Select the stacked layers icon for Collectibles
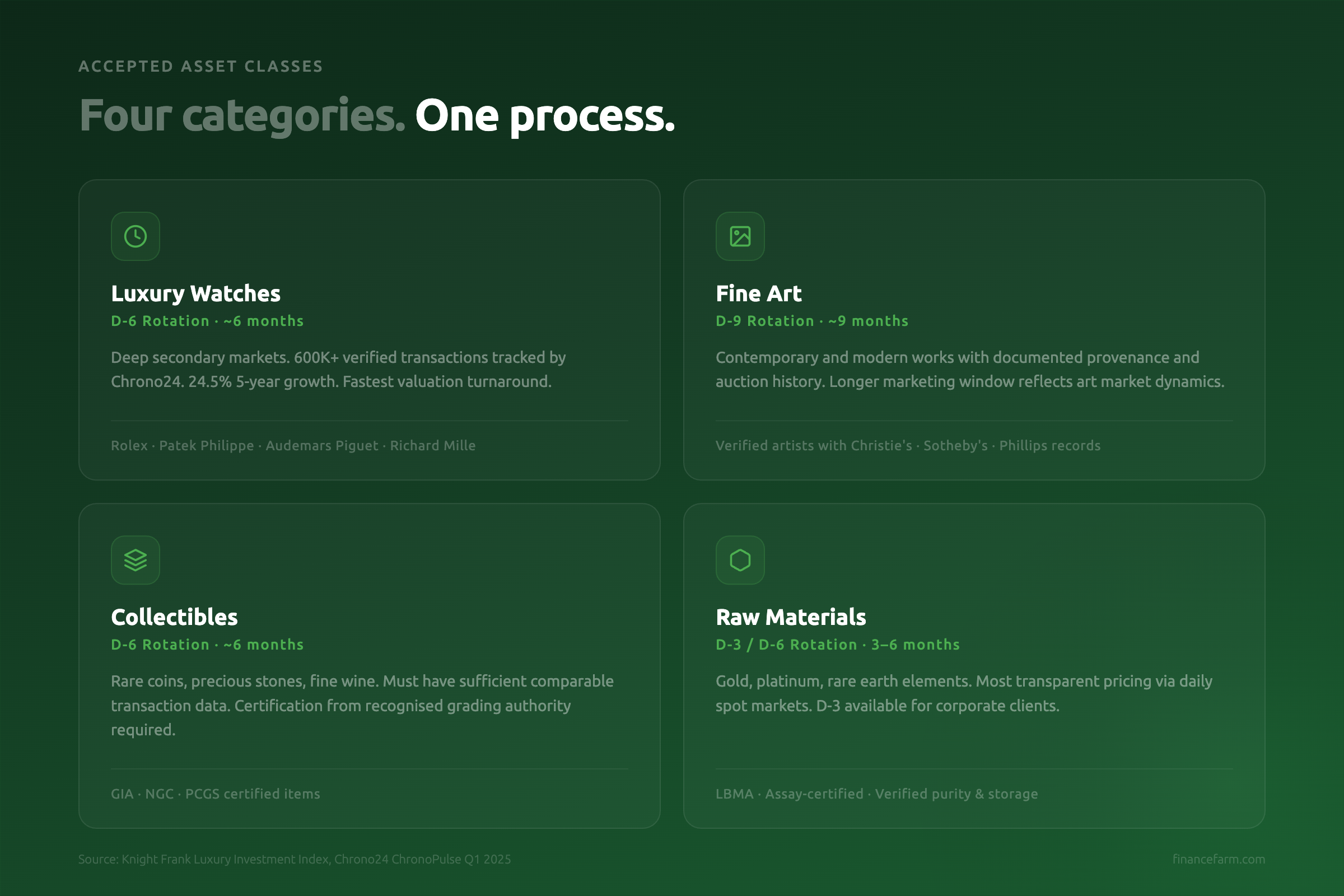 point(136,560)
